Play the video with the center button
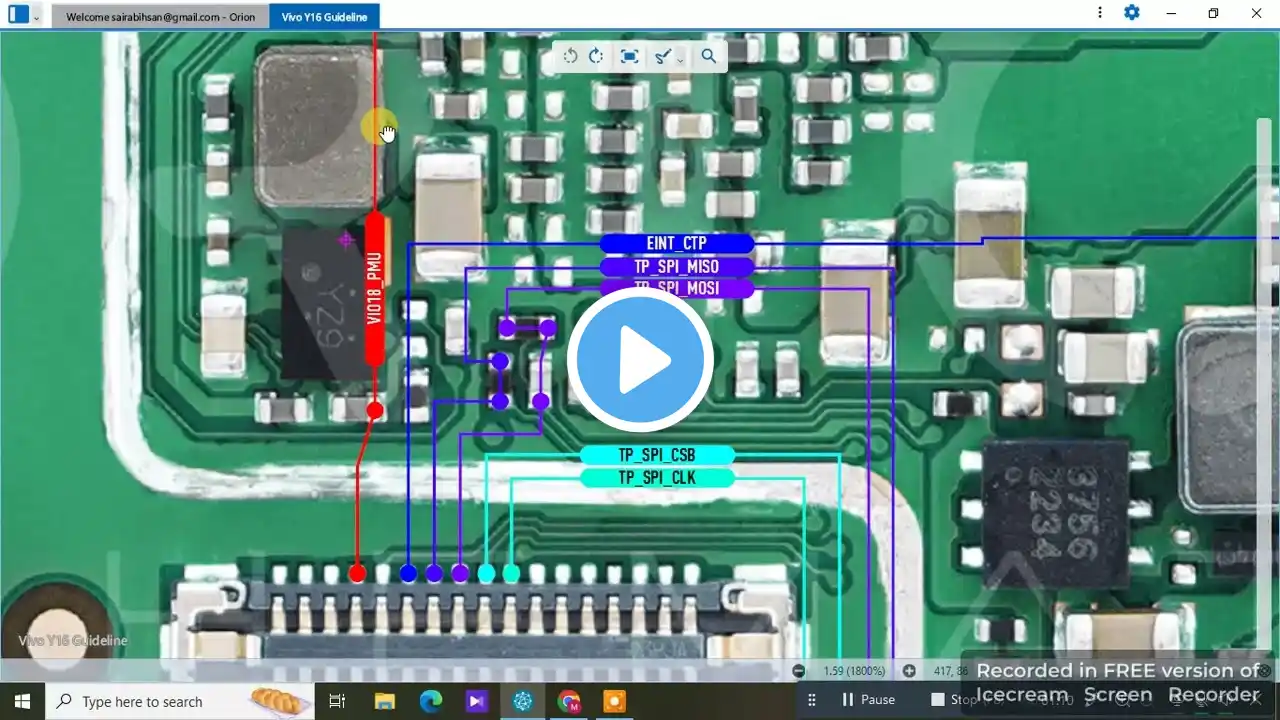Screen dimensions: 1280x720 [x=640, y=360]
